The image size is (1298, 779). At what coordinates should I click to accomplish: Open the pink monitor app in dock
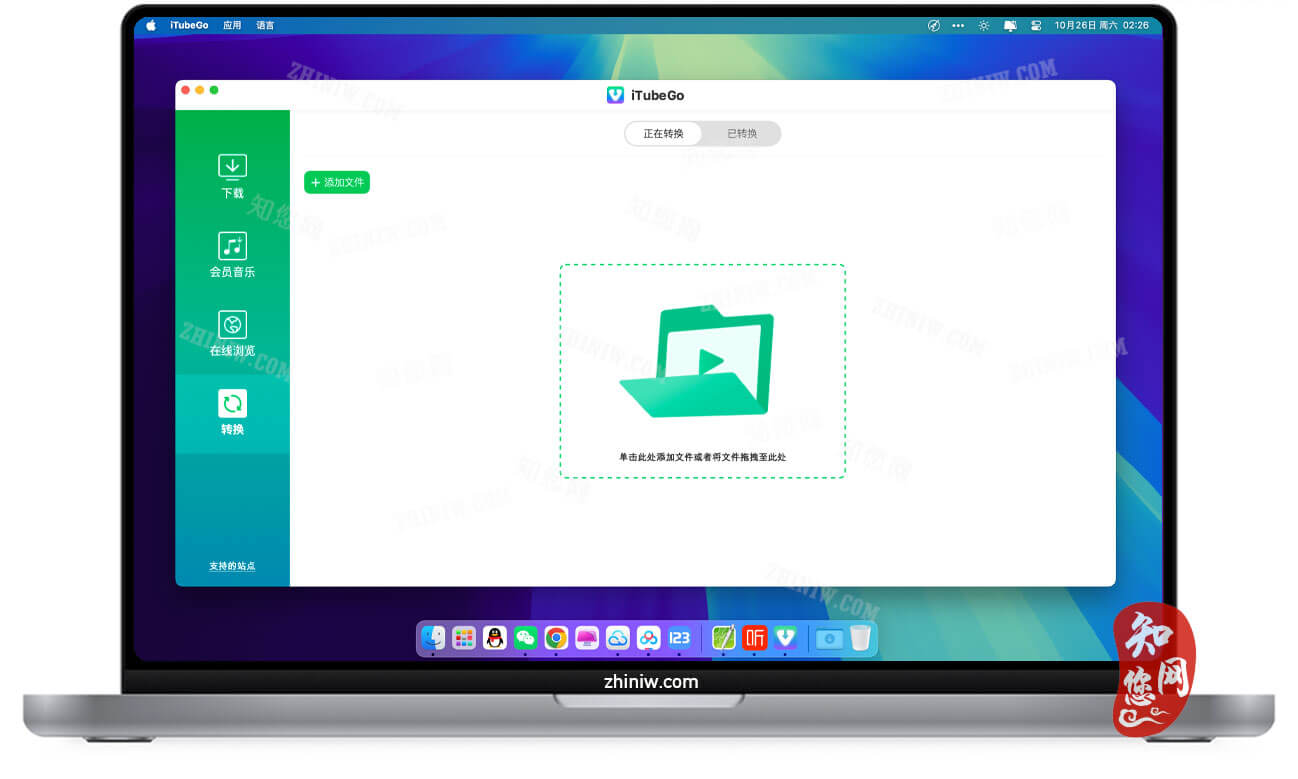(x=587, y=638)
